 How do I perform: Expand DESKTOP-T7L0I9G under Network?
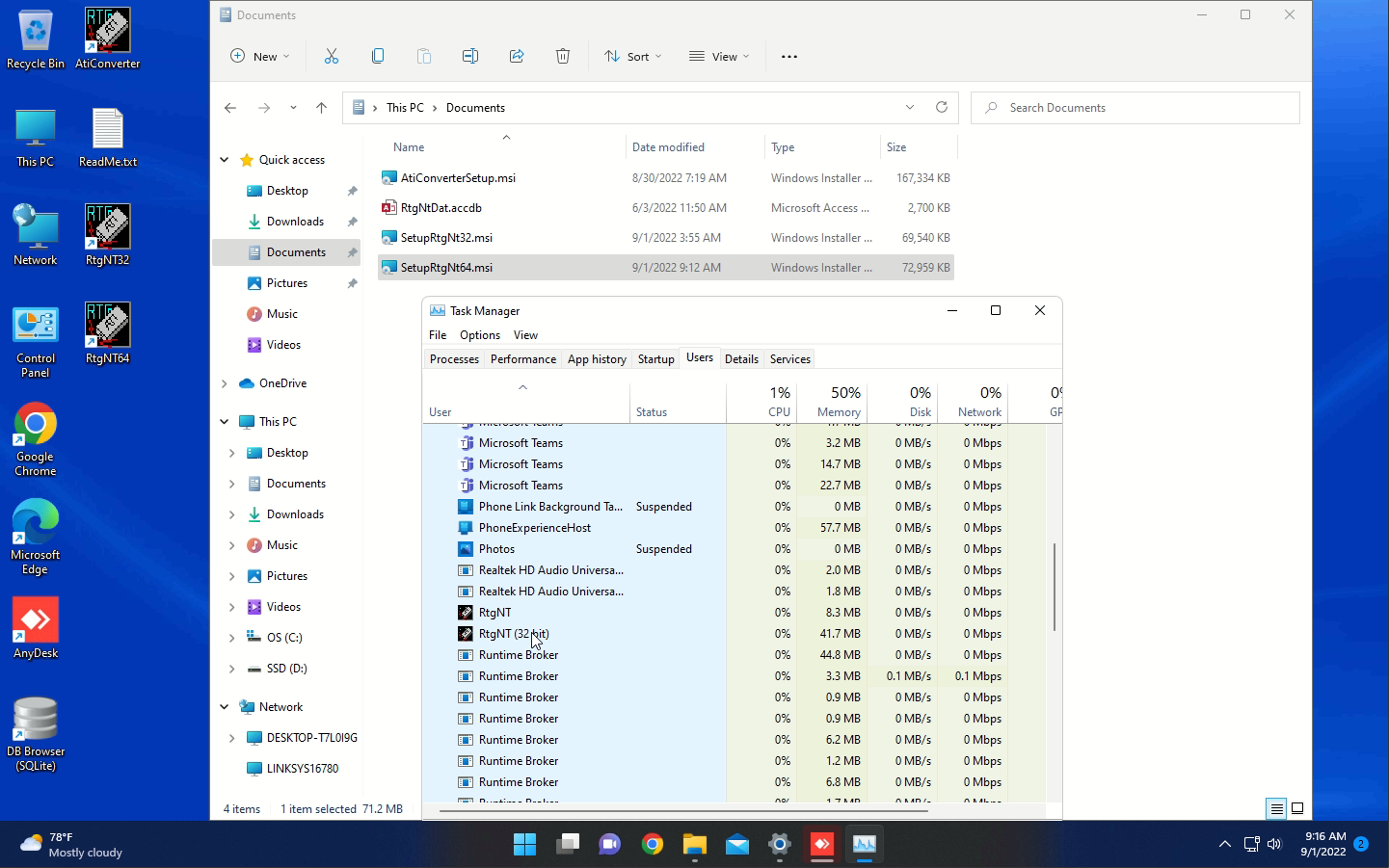coord(232,738)
